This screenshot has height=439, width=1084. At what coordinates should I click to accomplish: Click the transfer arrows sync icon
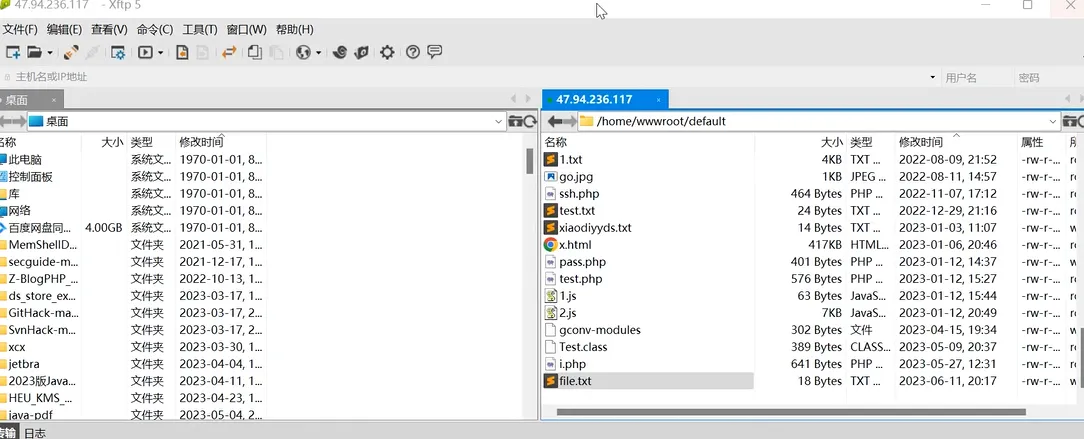click(x=229, y=52)
